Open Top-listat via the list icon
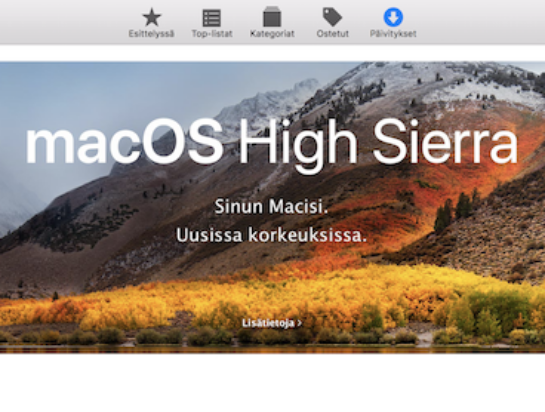Screen dimensions: 545x412 (x=212, y=18)
